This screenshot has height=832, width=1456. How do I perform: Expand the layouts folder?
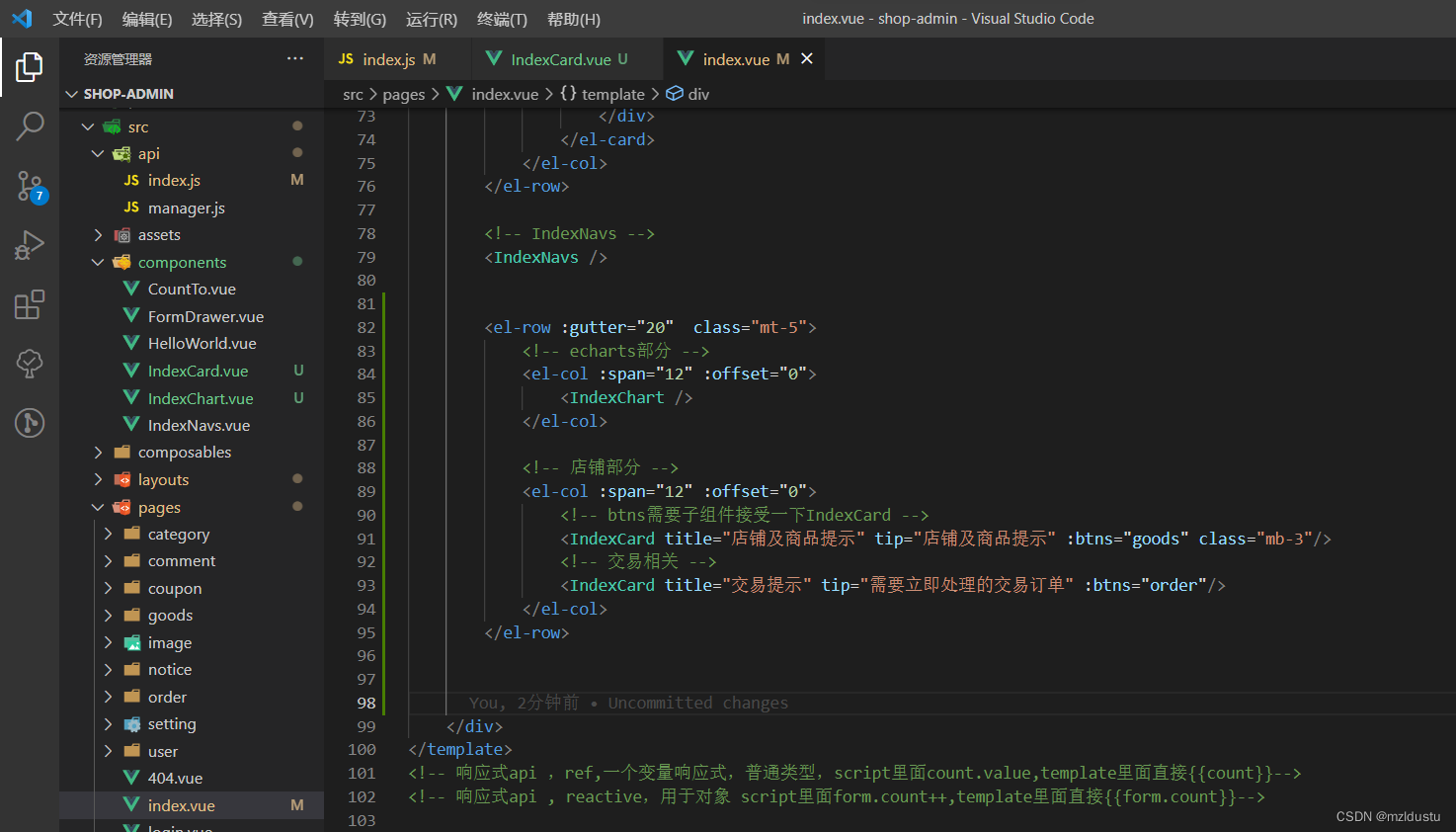click(98, 479)
